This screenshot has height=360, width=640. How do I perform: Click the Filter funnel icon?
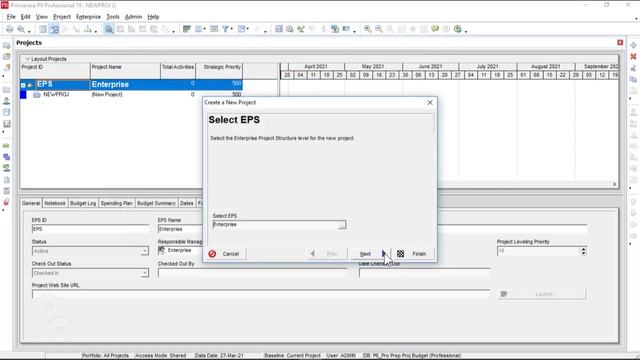(x=225, y=29)
